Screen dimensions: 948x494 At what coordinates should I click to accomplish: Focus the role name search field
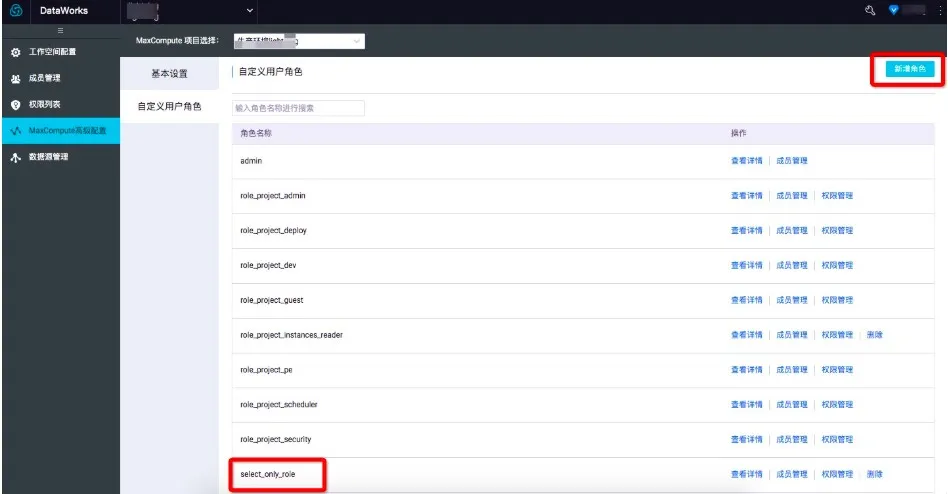[x=298, y=108]
